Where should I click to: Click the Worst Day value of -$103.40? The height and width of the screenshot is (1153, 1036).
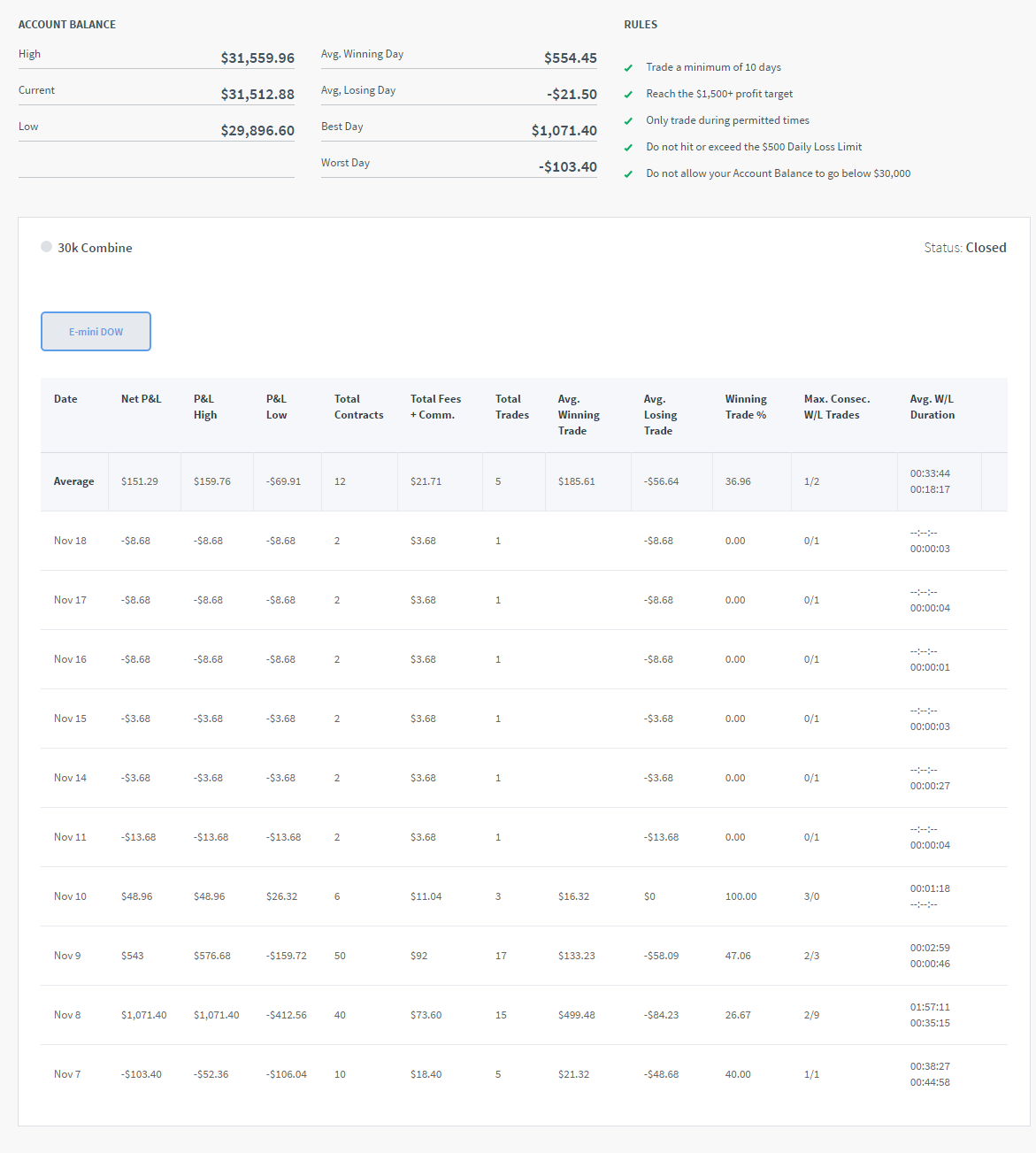tap(567, 166)
